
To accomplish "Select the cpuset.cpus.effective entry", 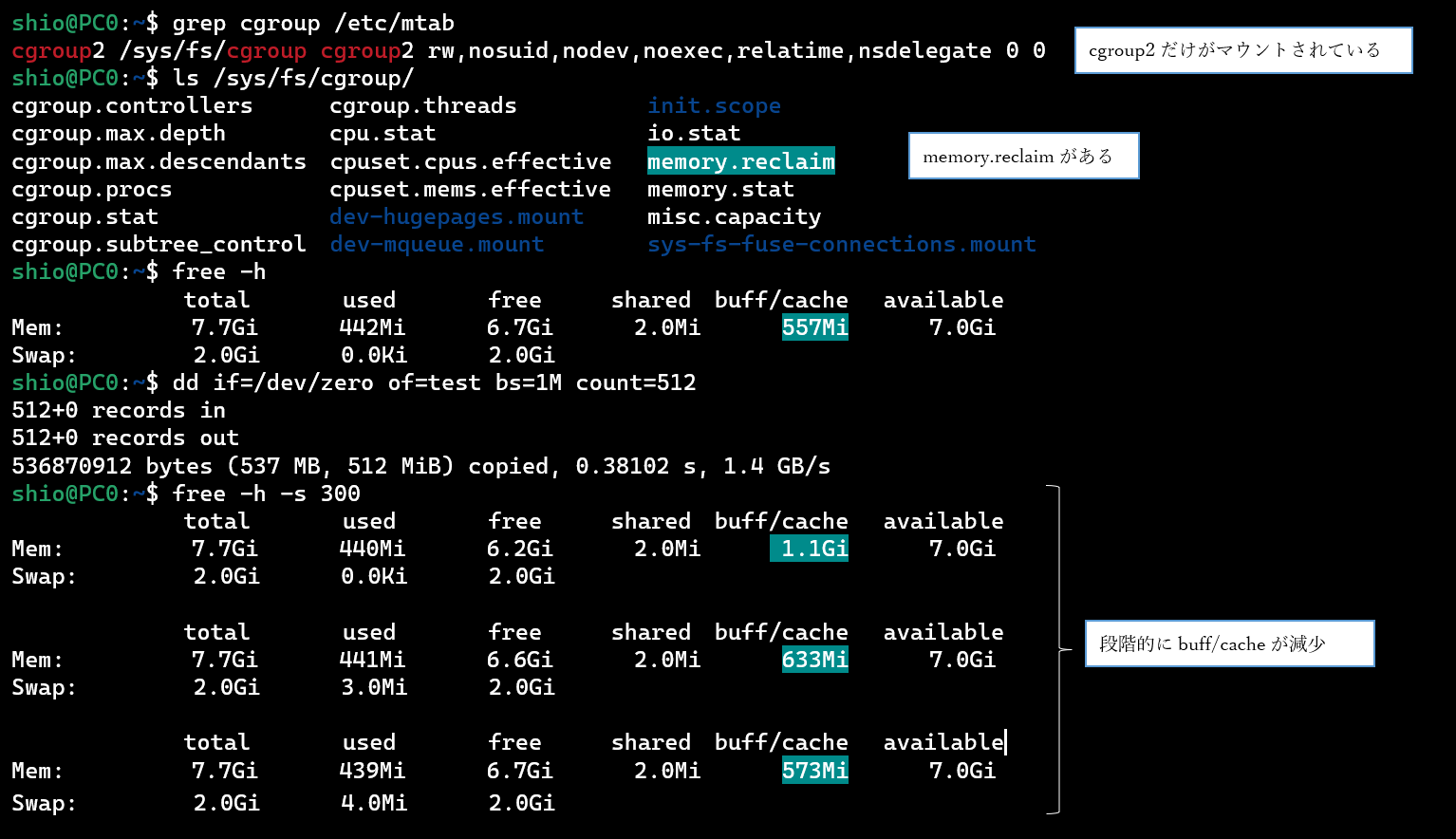I will (x=470, y=161).
